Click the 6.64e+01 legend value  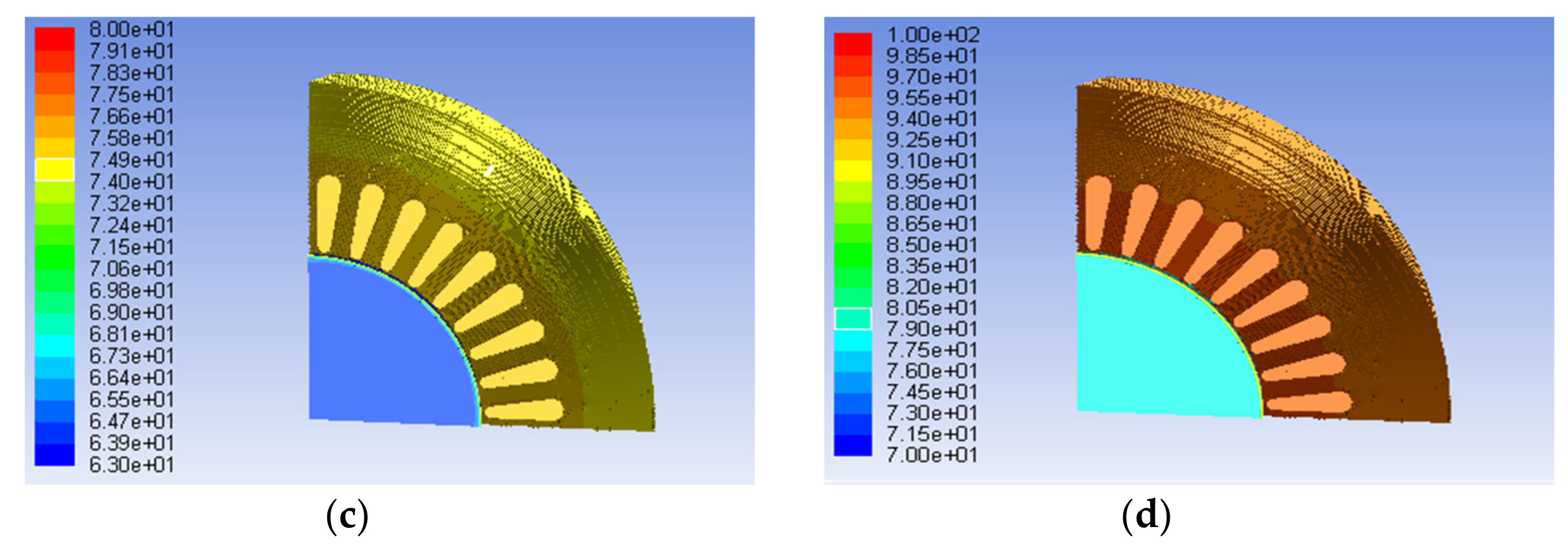click(x=132, y=377)
